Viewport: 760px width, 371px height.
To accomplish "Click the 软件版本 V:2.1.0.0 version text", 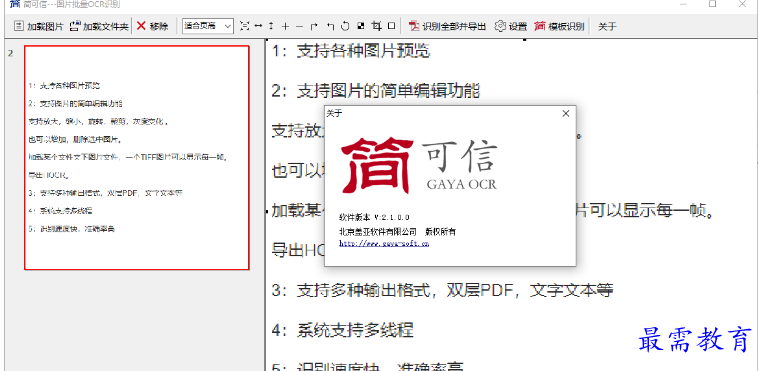I will pos(374,217).
